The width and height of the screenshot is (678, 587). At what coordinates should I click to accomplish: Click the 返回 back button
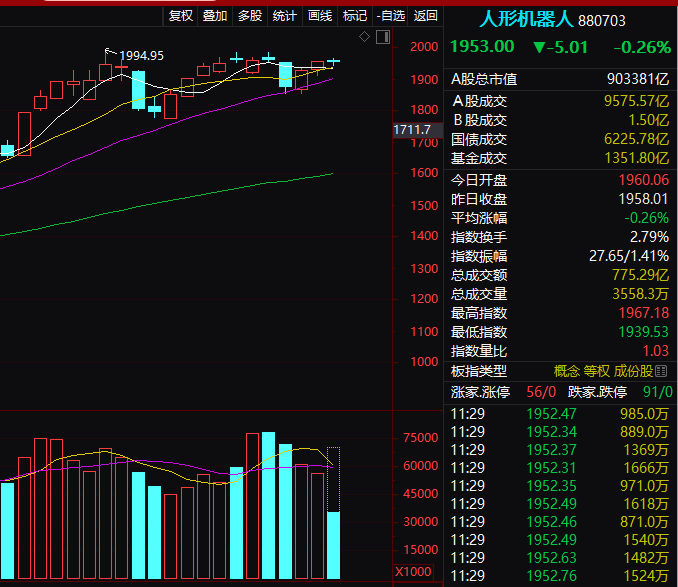425,16
